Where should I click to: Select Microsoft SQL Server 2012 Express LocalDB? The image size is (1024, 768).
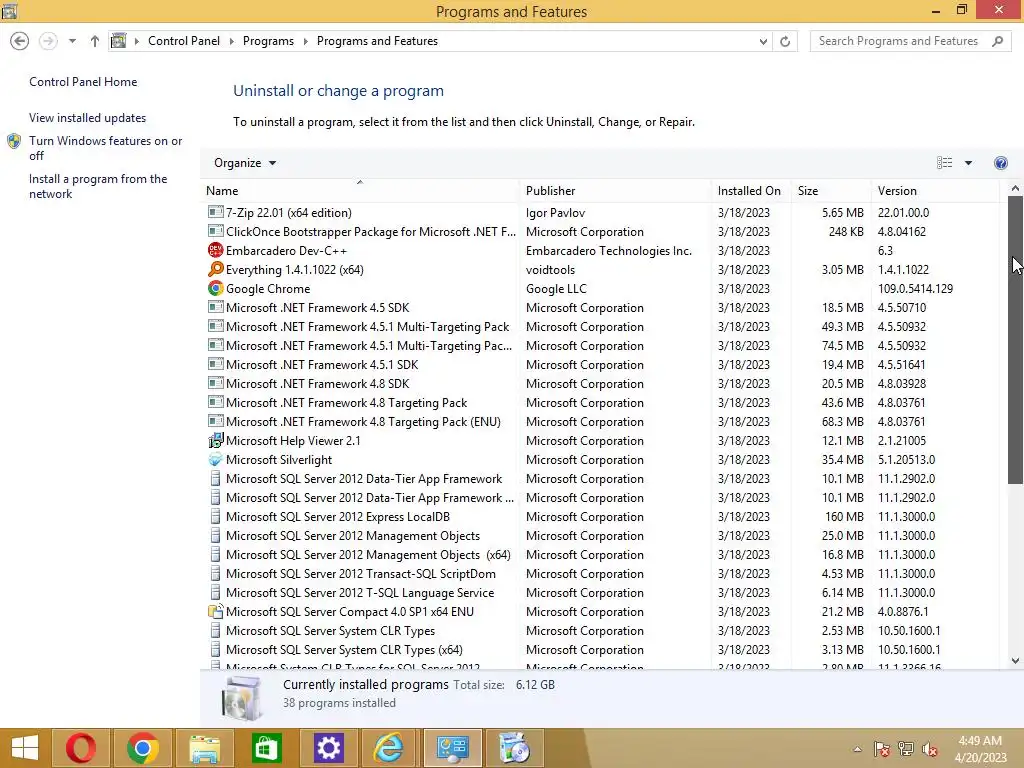pyautogui.click(x=600, y=516)
